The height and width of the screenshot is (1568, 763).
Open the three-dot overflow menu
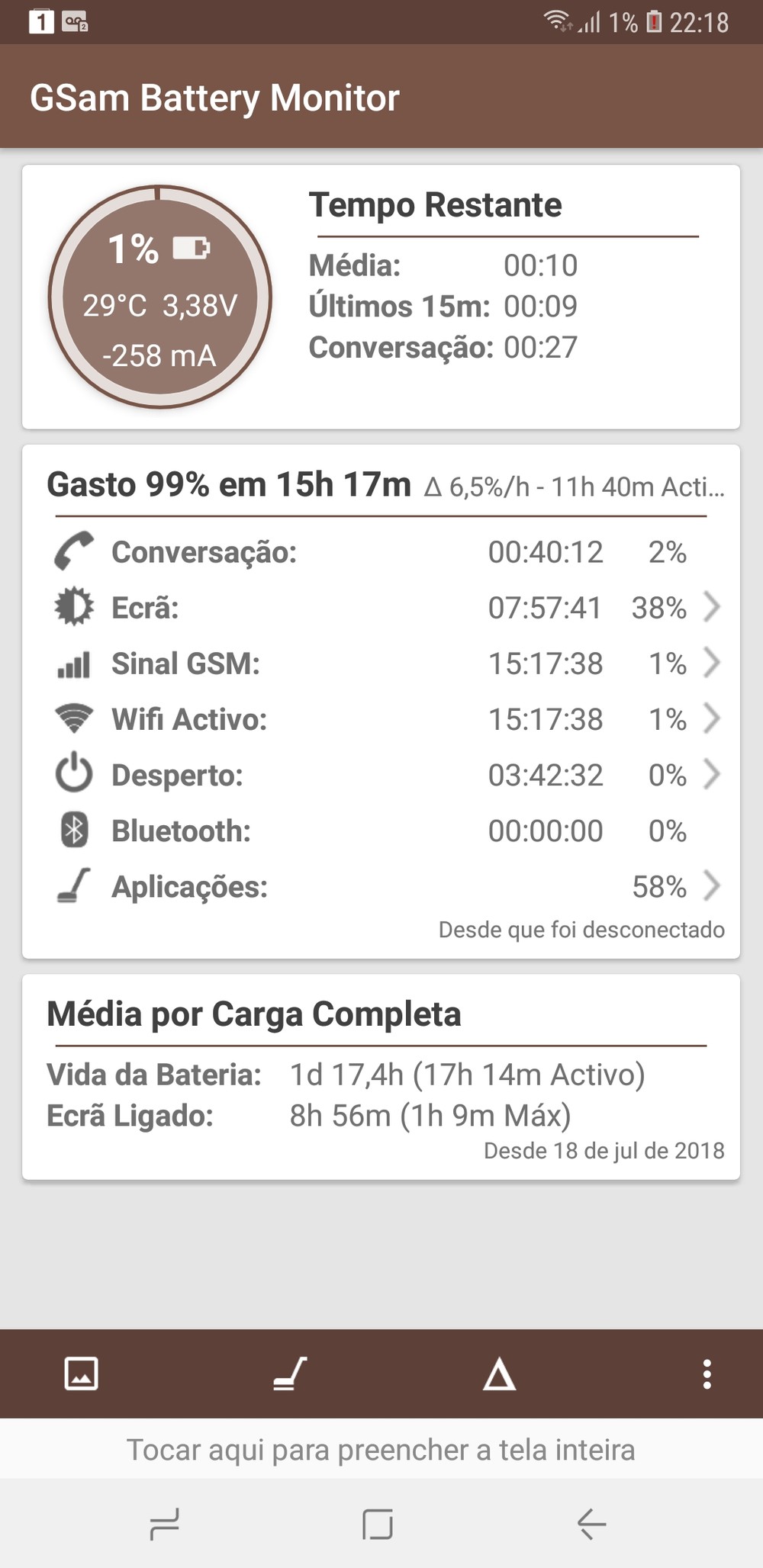pos(707,1374)
